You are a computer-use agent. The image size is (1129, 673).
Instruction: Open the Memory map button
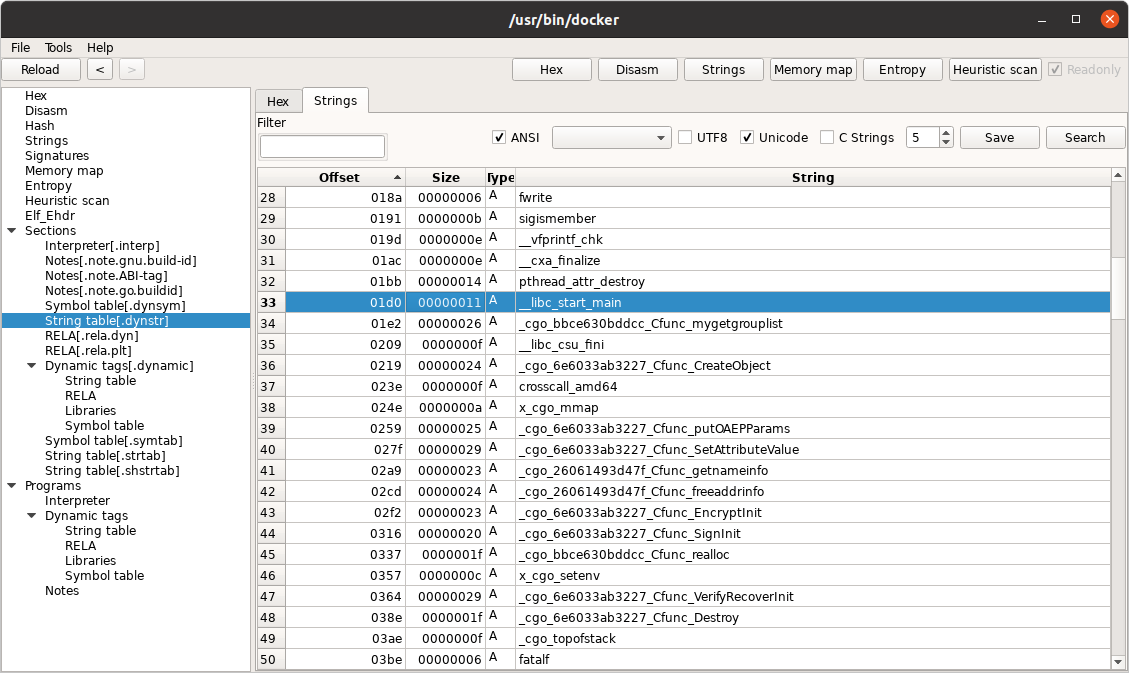coord(813,70)
